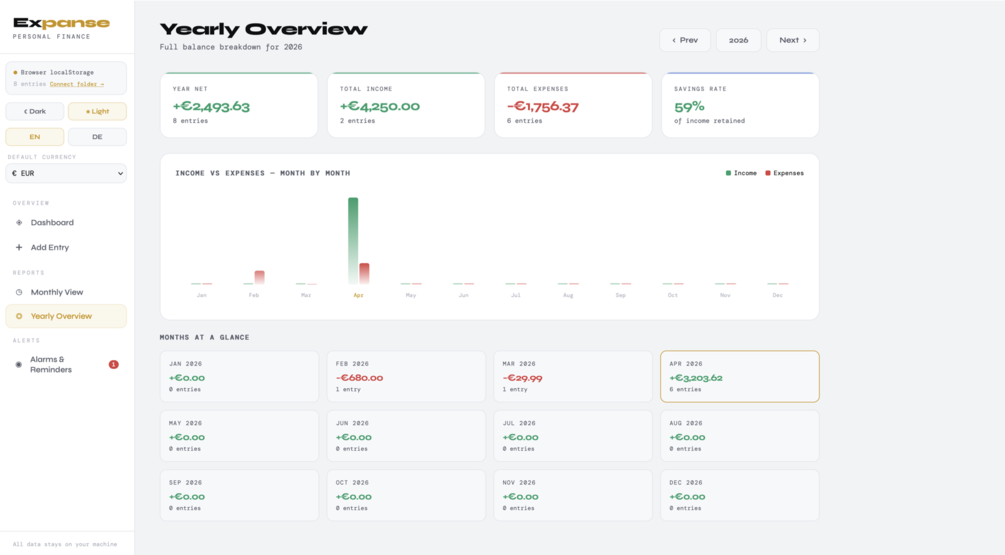1005x555 pixels.
Task: Click the Alarms & Reminders bell icon
Action: tap(19, 365)
